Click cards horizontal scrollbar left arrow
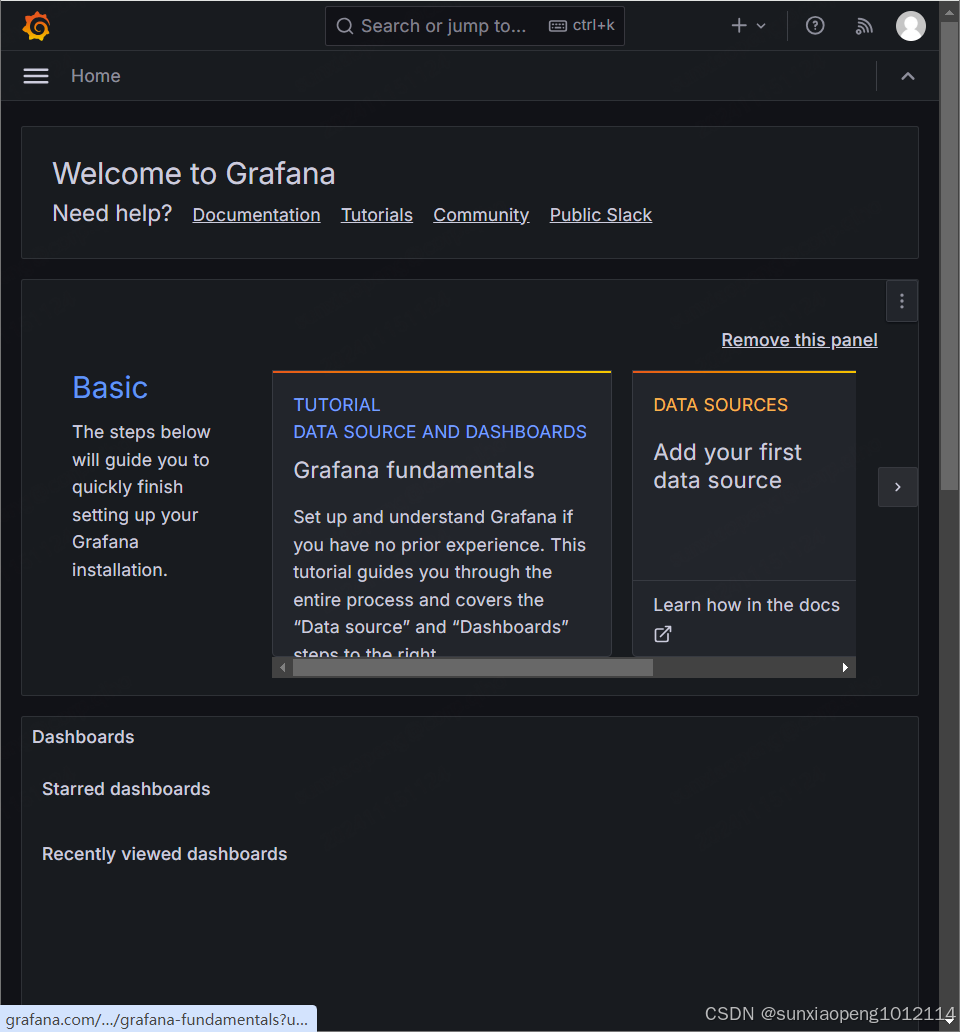The image size is (960, 1032). tap(282, 667)
